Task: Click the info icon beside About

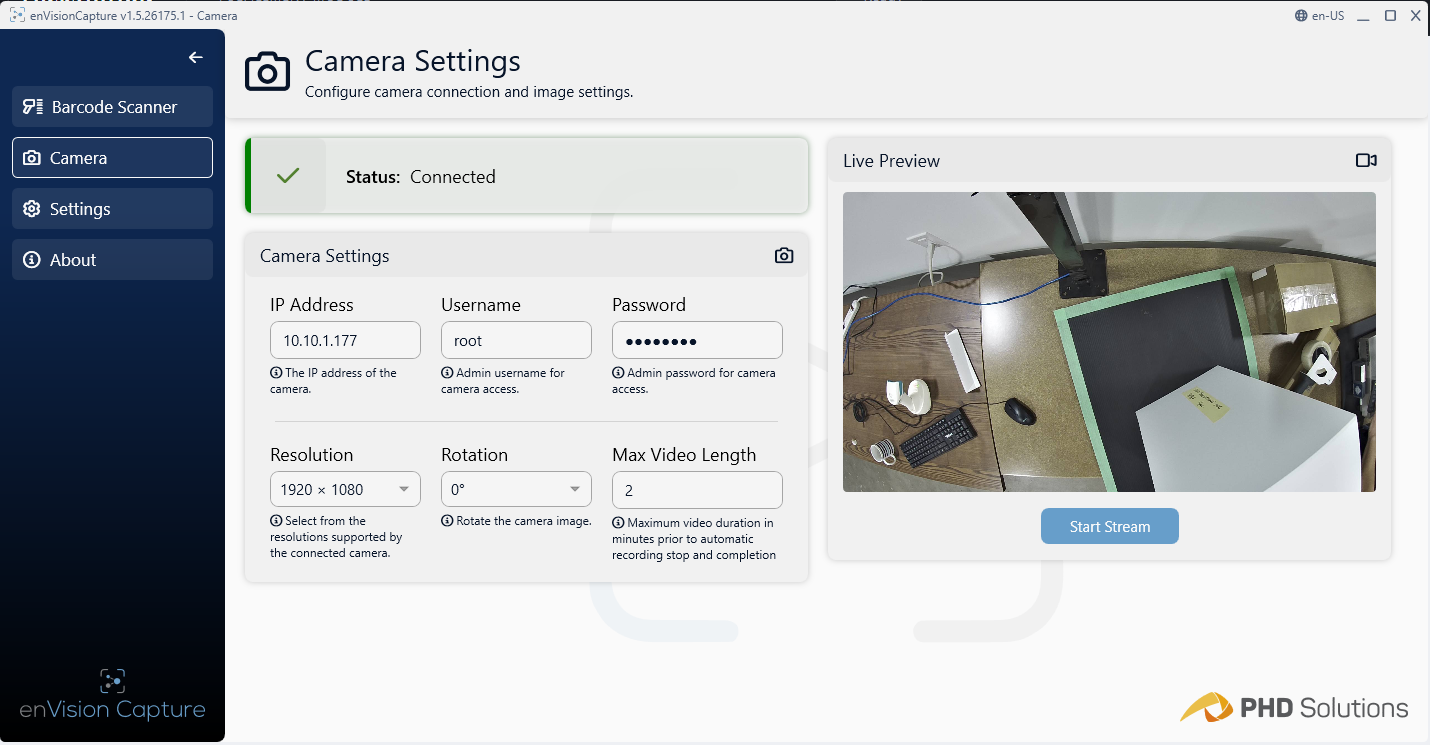Action: [x=32, y=260]
